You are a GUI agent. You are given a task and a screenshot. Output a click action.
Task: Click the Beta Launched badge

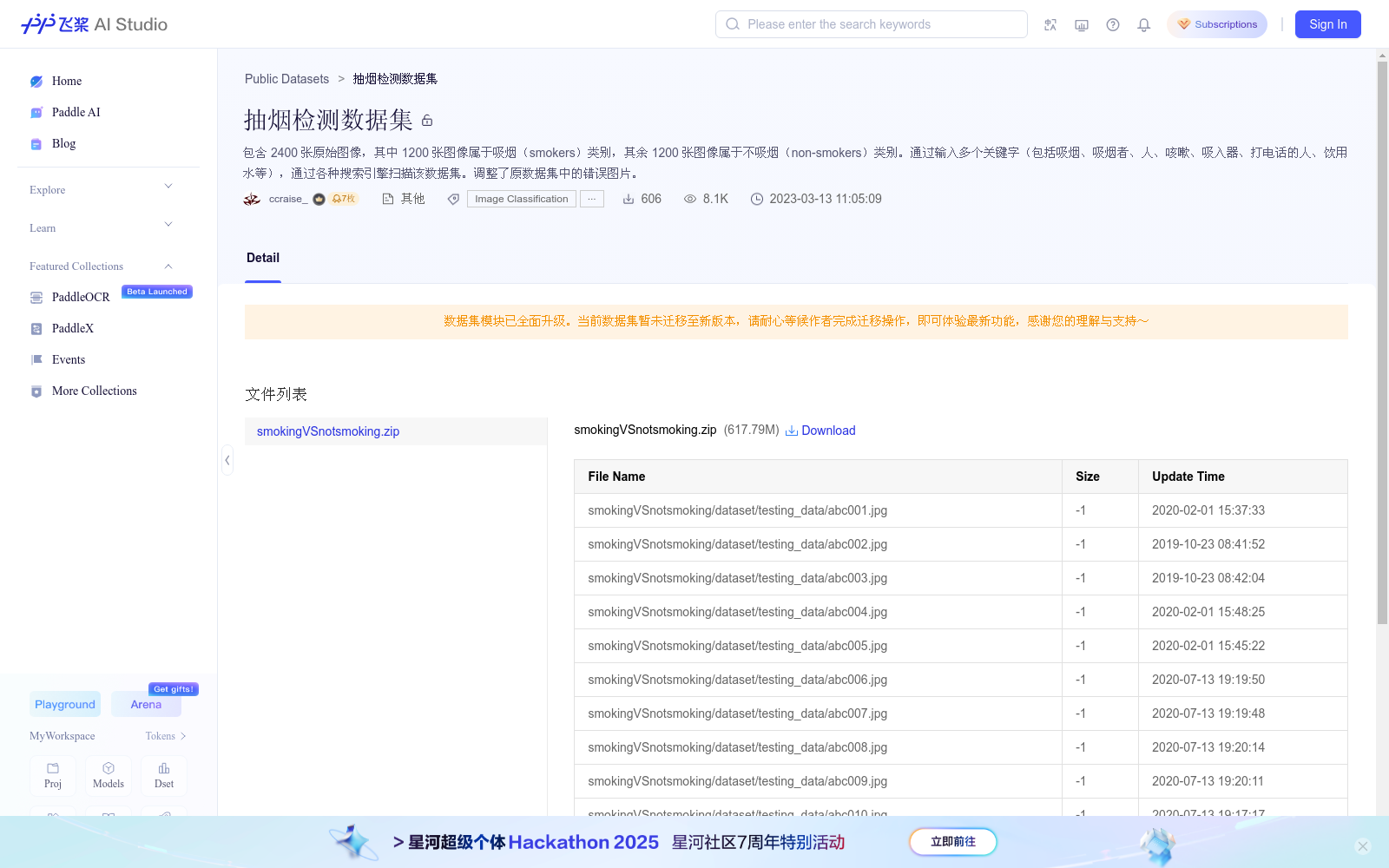(157, 292)
